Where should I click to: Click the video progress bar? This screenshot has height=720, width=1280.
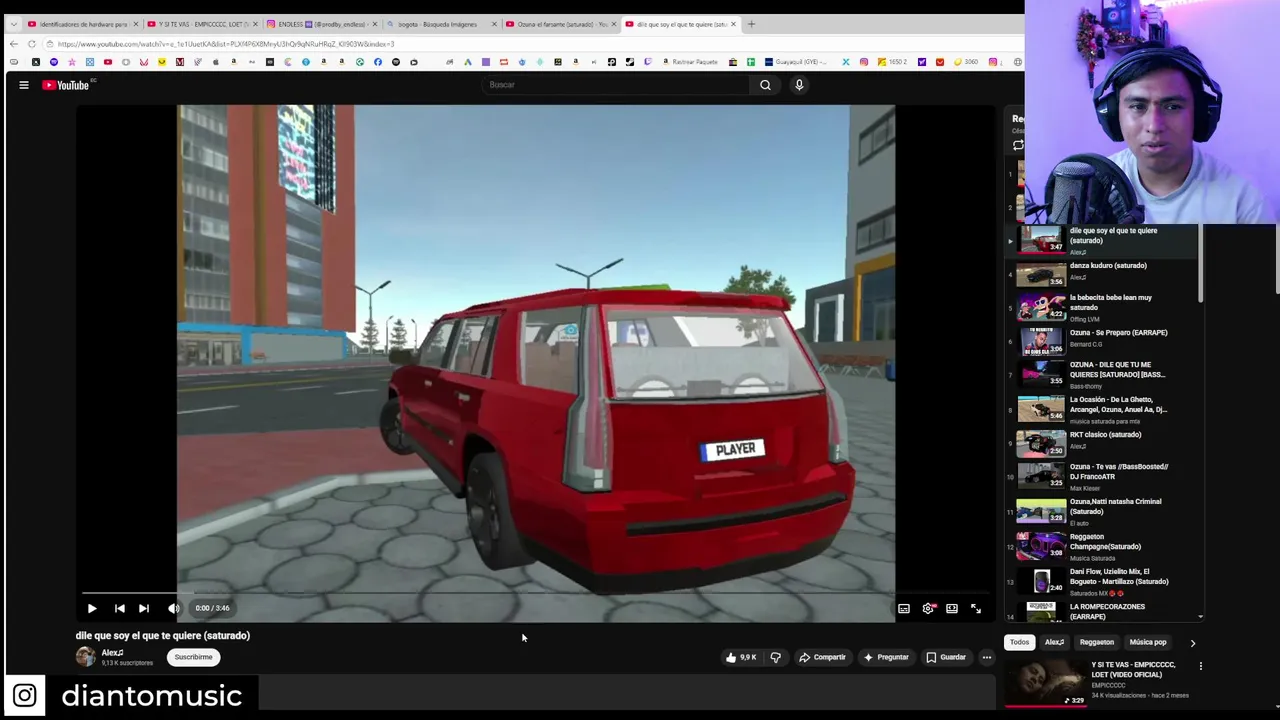click(x=535, y=594)
